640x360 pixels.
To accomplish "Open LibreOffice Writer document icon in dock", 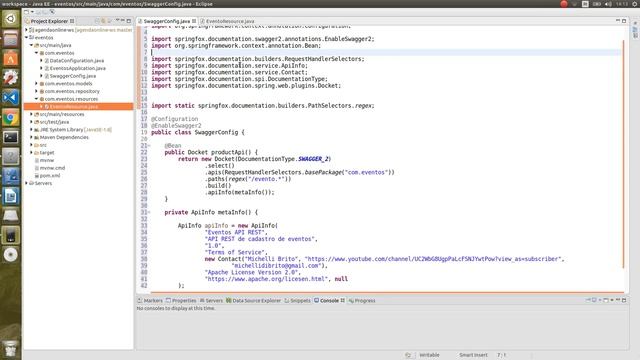I will (x=11, y=196).
